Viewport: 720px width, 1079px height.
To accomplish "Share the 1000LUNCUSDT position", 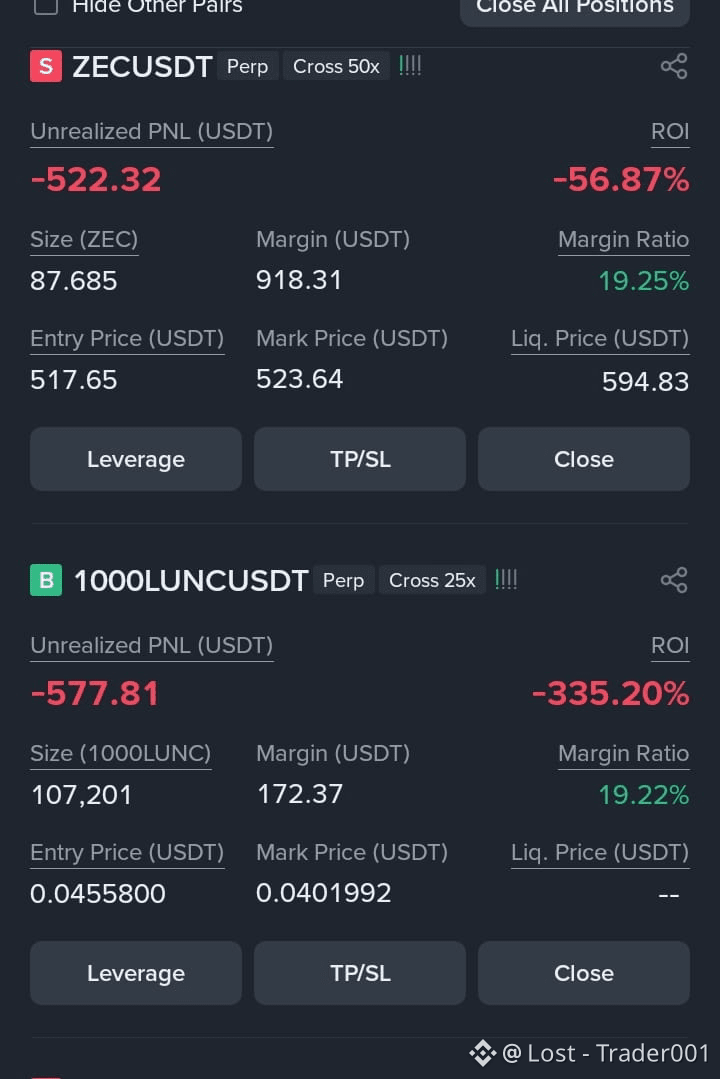I will pos(674,580).
